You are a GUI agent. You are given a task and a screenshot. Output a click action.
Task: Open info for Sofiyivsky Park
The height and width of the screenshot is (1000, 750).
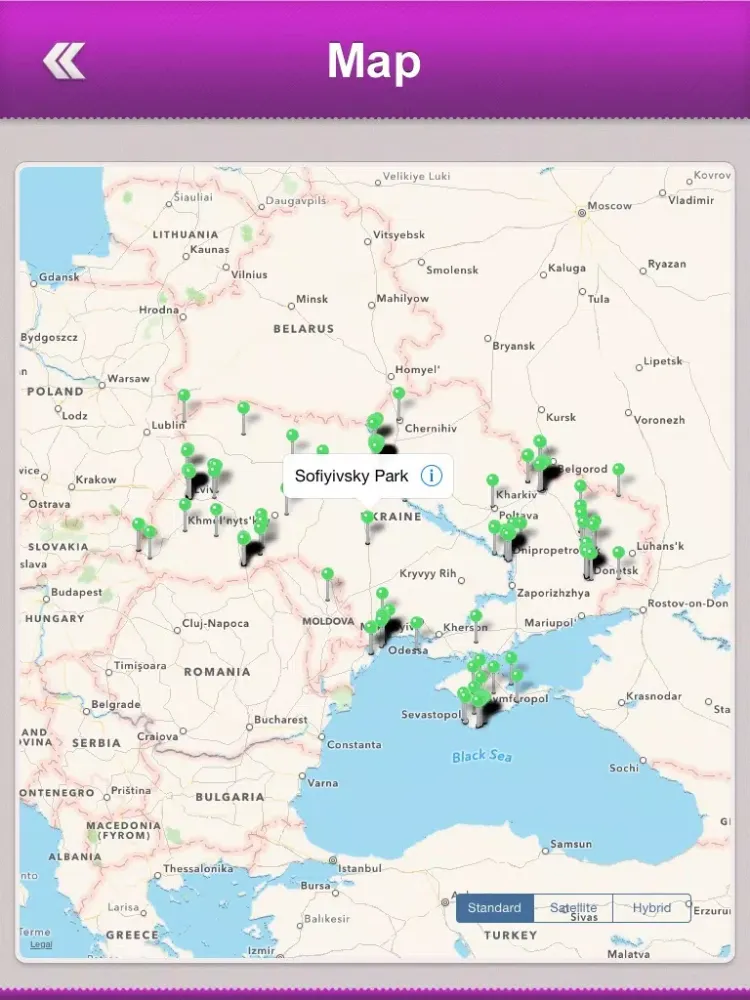point(431,476)
